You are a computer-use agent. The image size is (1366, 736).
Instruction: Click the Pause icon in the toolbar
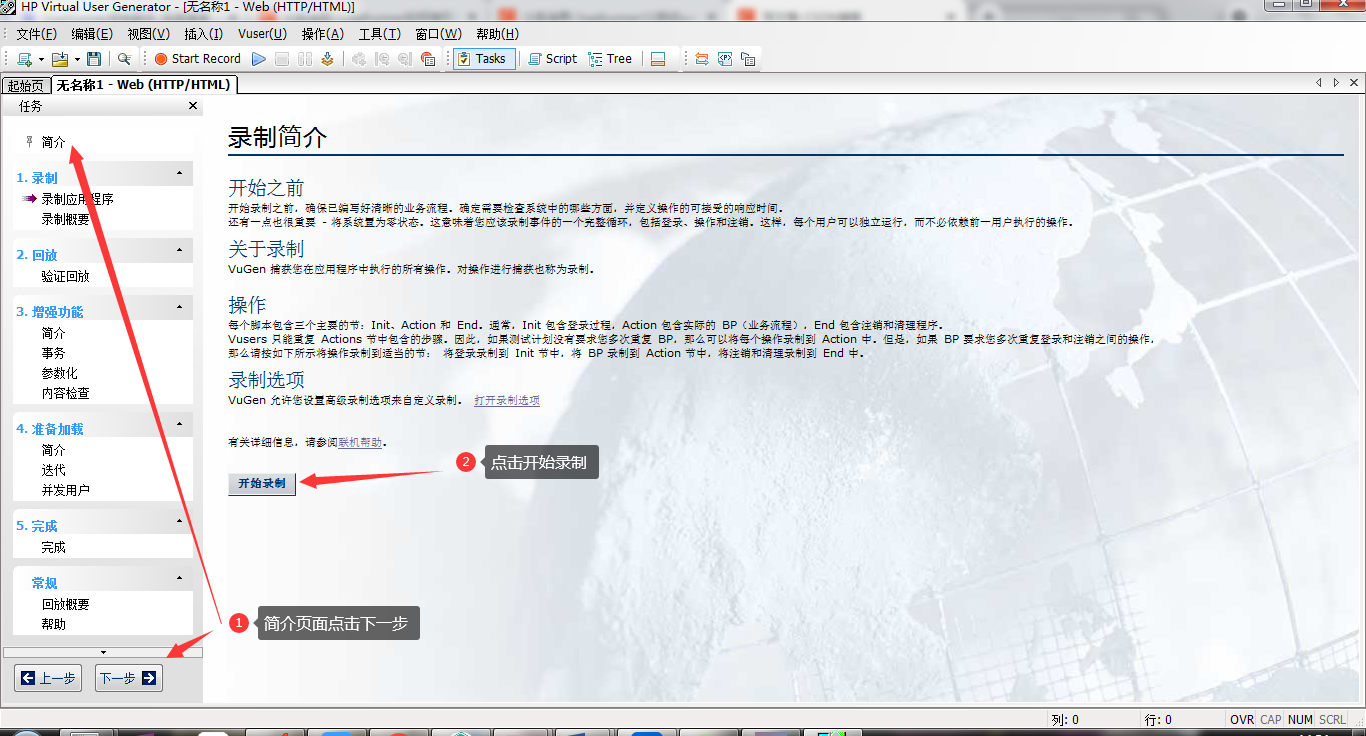click(305, 59)
